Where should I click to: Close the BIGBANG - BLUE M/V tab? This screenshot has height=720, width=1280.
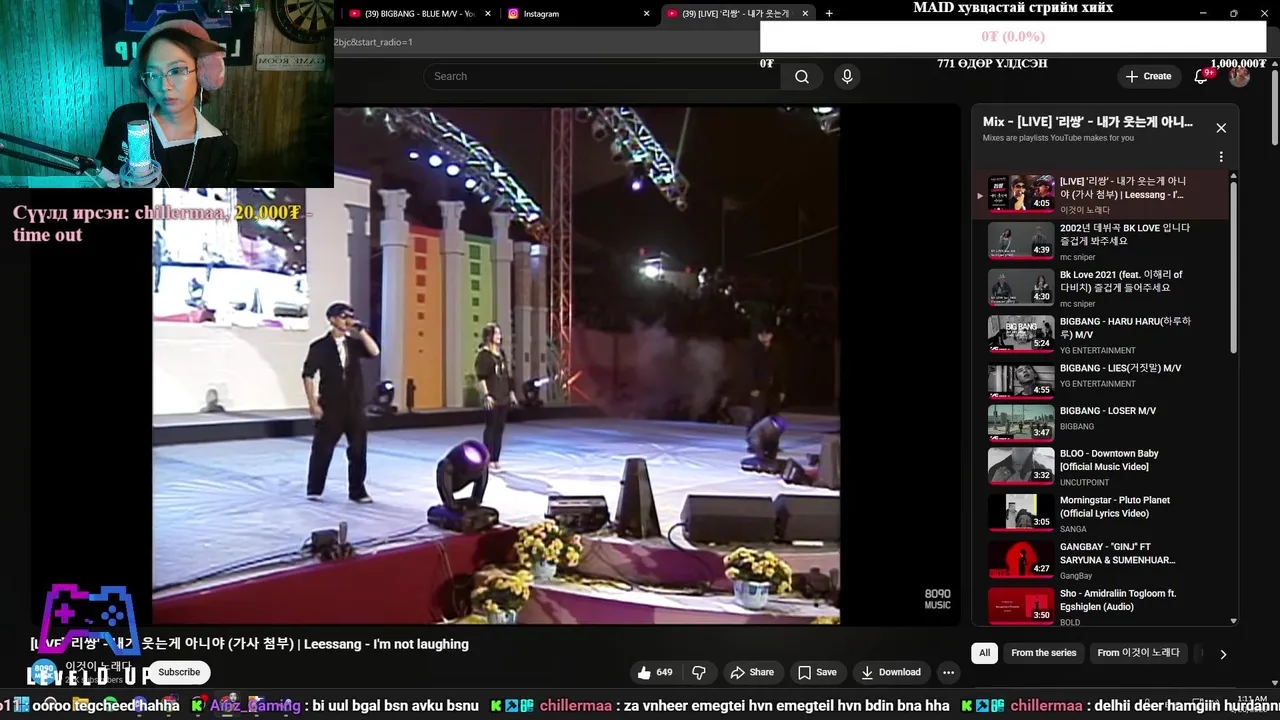point(488,14)
